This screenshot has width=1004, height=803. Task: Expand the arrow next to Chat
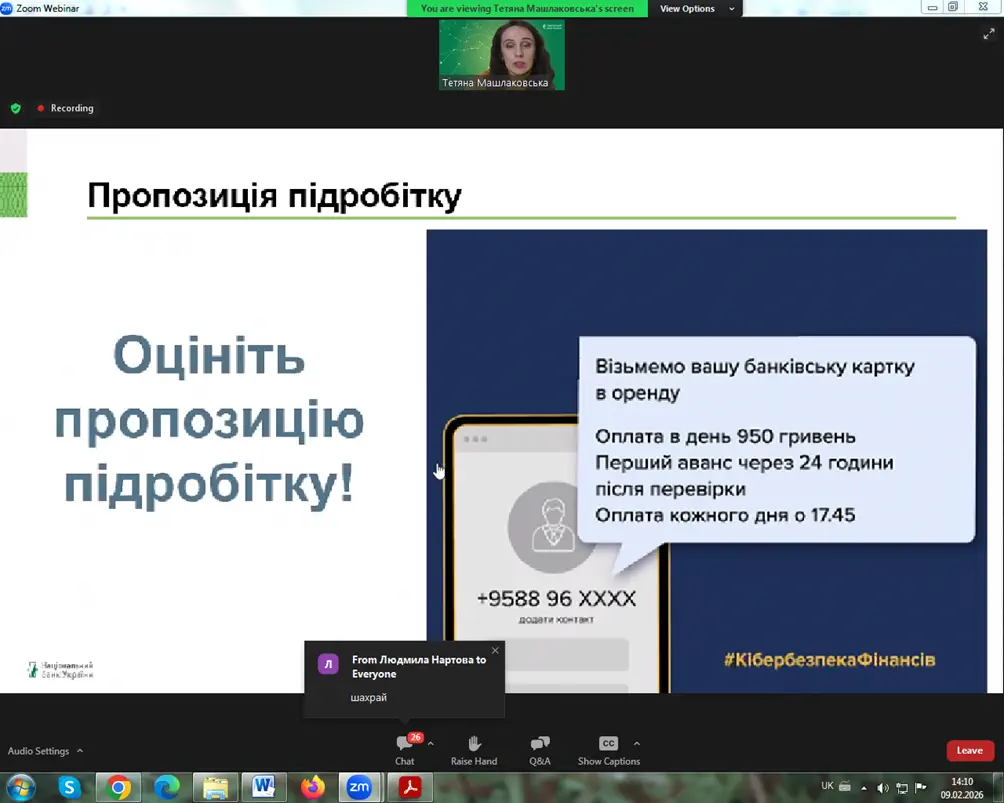pyautogui.click(x=431, y=743)
